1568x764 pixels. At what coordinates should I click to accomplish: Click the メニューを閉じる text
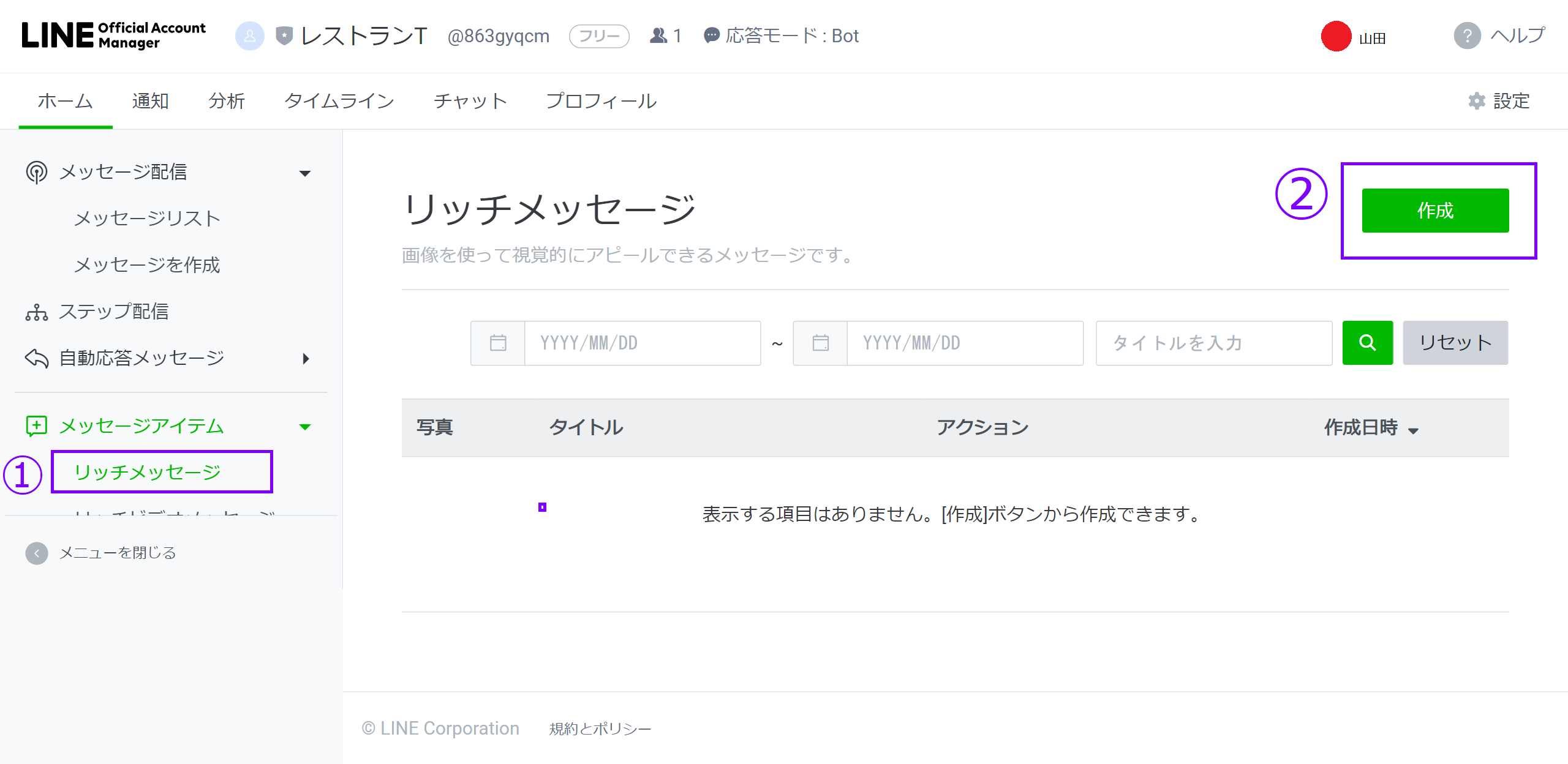[x=118, y=553]
